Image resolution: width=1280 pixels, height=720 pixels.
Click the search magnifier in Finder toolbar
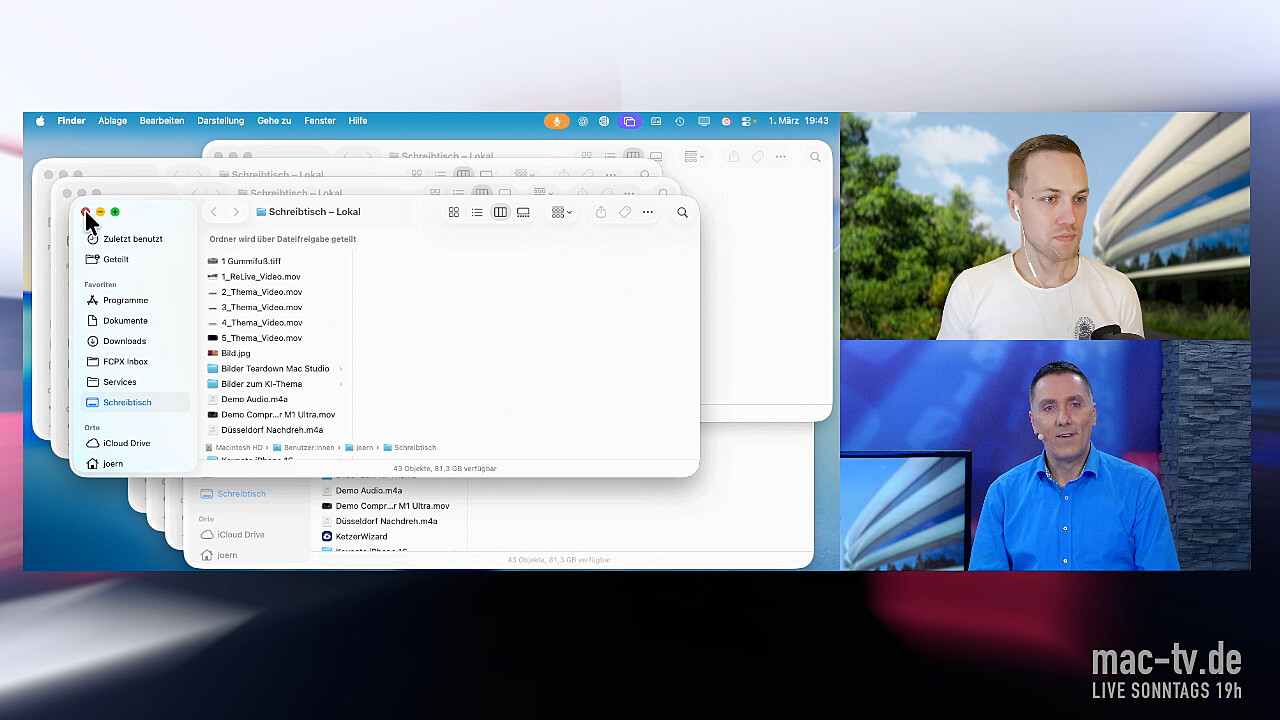coord(682,212)
